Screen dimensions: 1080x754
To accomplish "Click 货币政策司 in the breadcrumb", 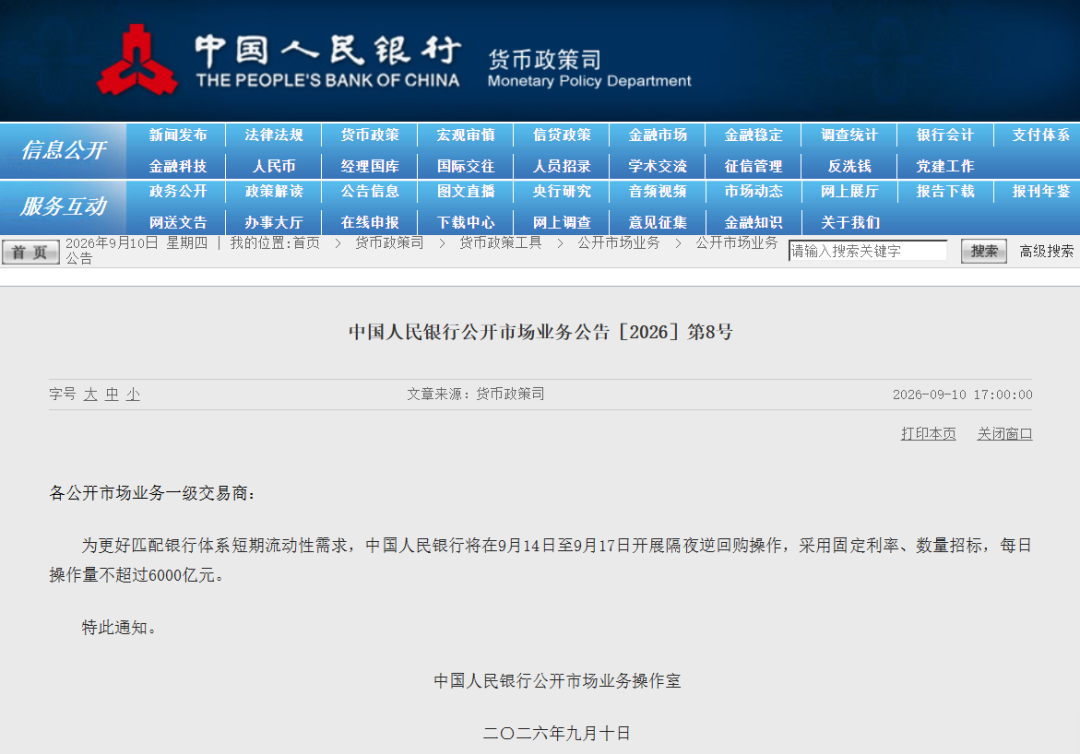I will (x=389, y=243).
